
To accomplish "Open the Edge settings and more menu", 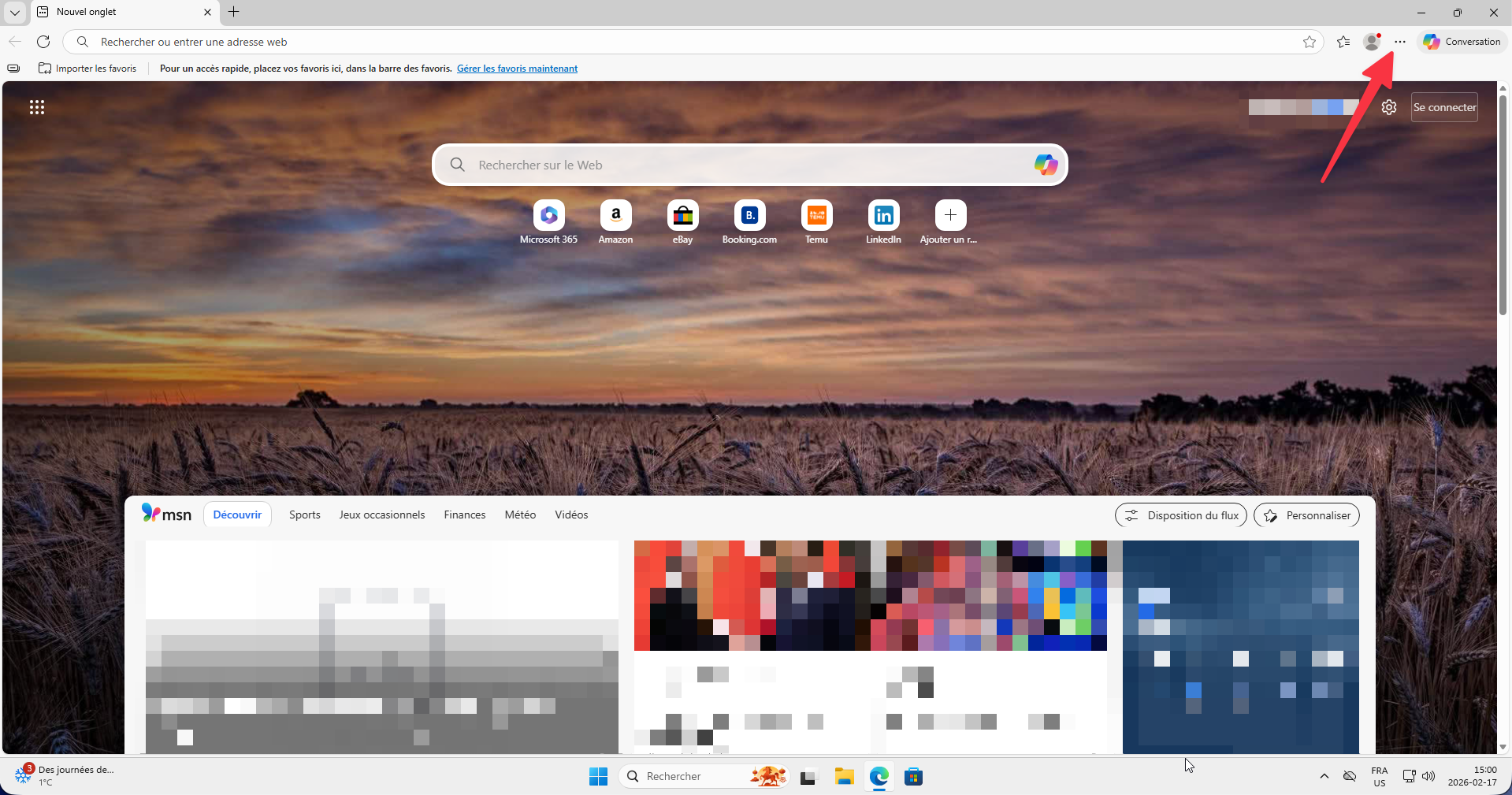I will [1400, 42].
